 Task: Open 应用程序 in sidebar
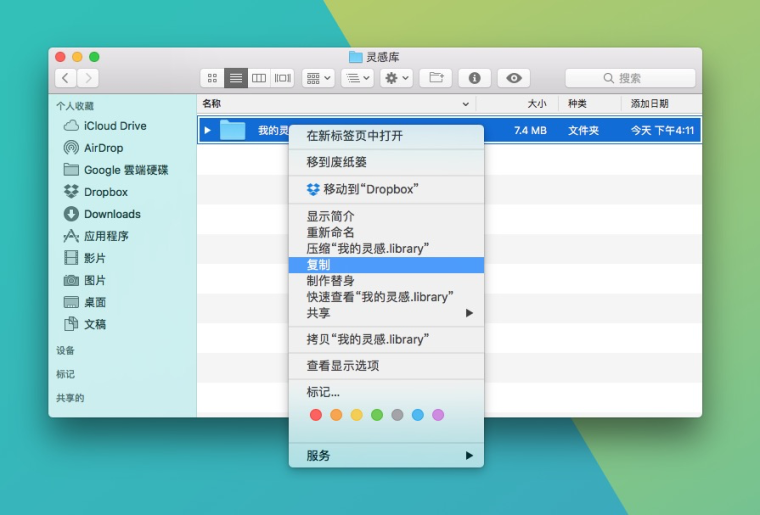[x=96, y=236]
